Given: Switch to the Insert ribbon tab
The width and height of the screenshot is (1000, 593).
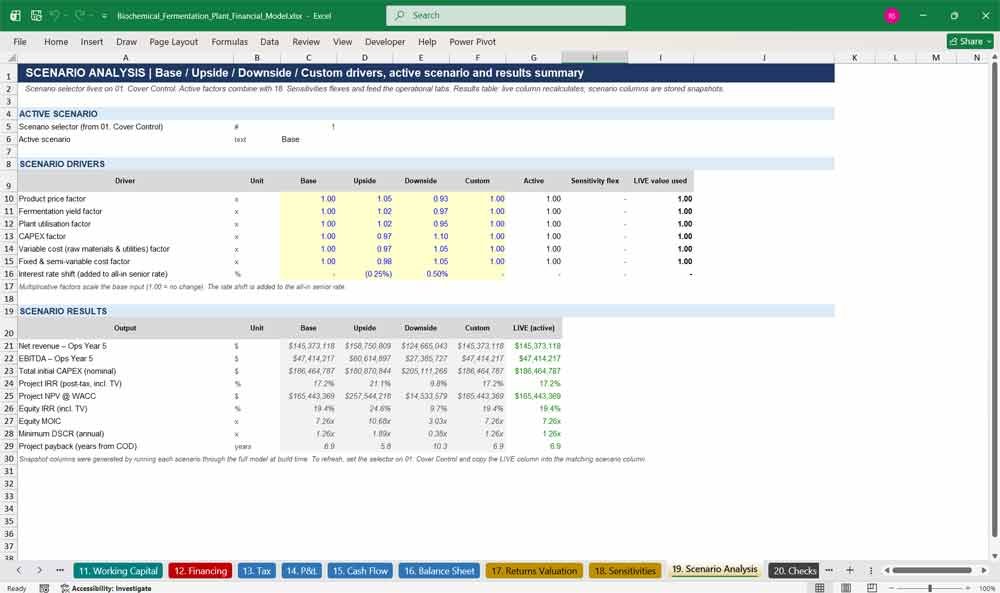Looking at the screenshot, I should tap(92, 41).
